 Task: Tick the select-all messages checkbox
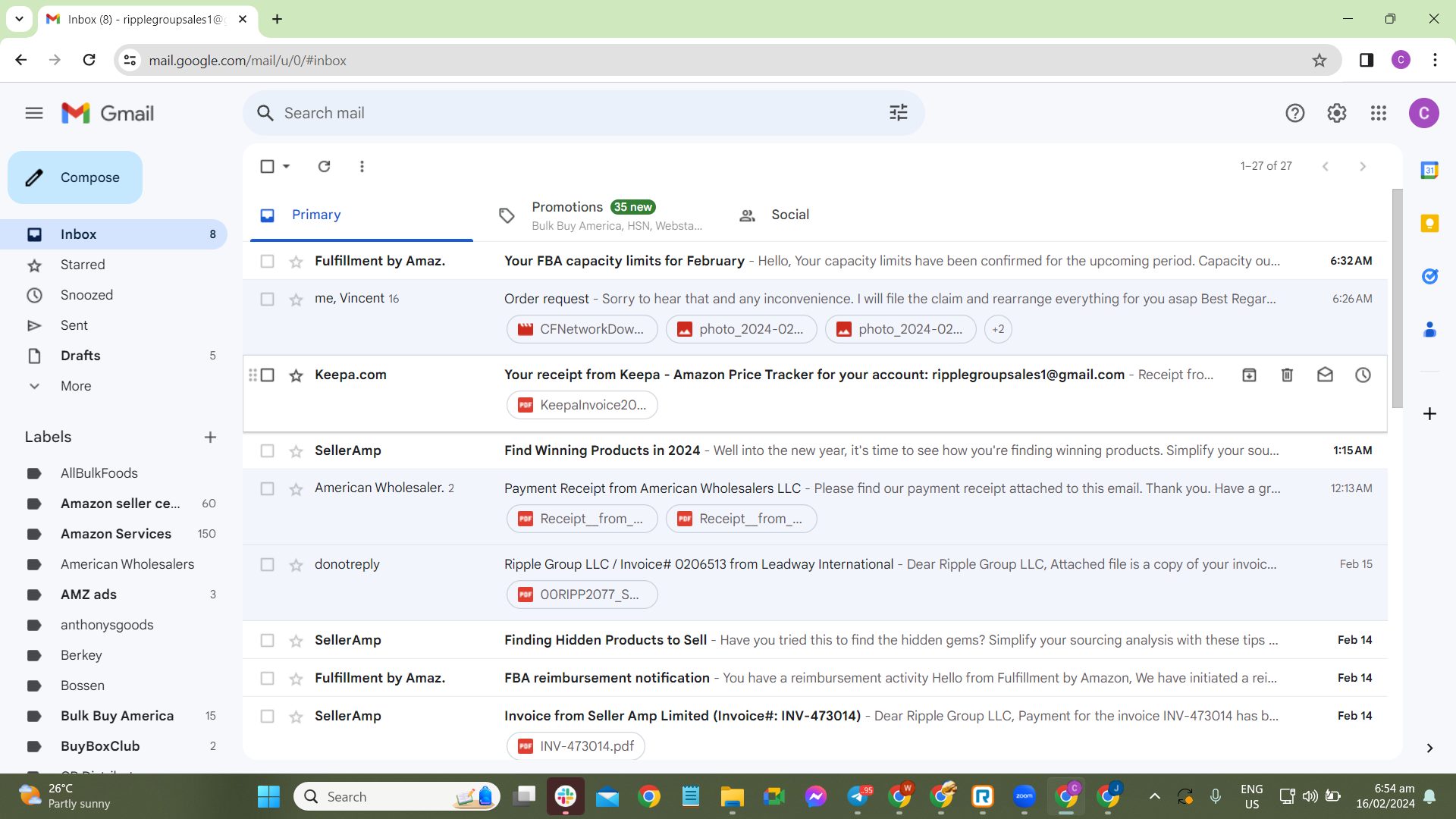point(267,166)
